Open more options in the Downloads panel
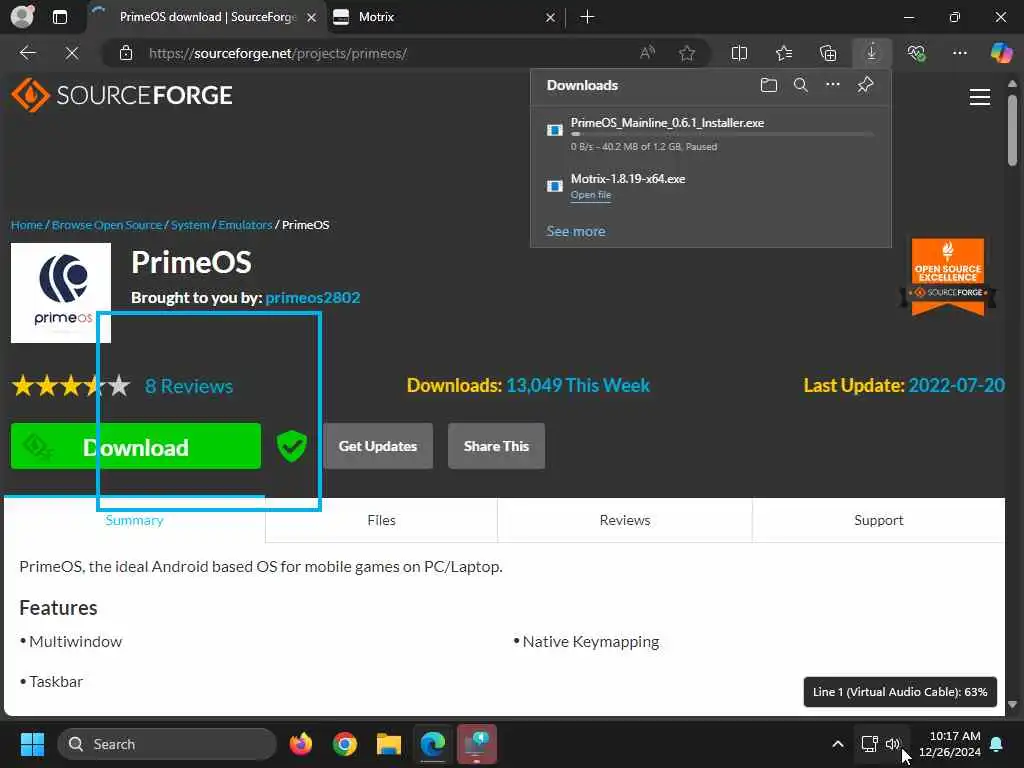The width and height of the screenshot is (1024, 768). (x=833, y=85)
